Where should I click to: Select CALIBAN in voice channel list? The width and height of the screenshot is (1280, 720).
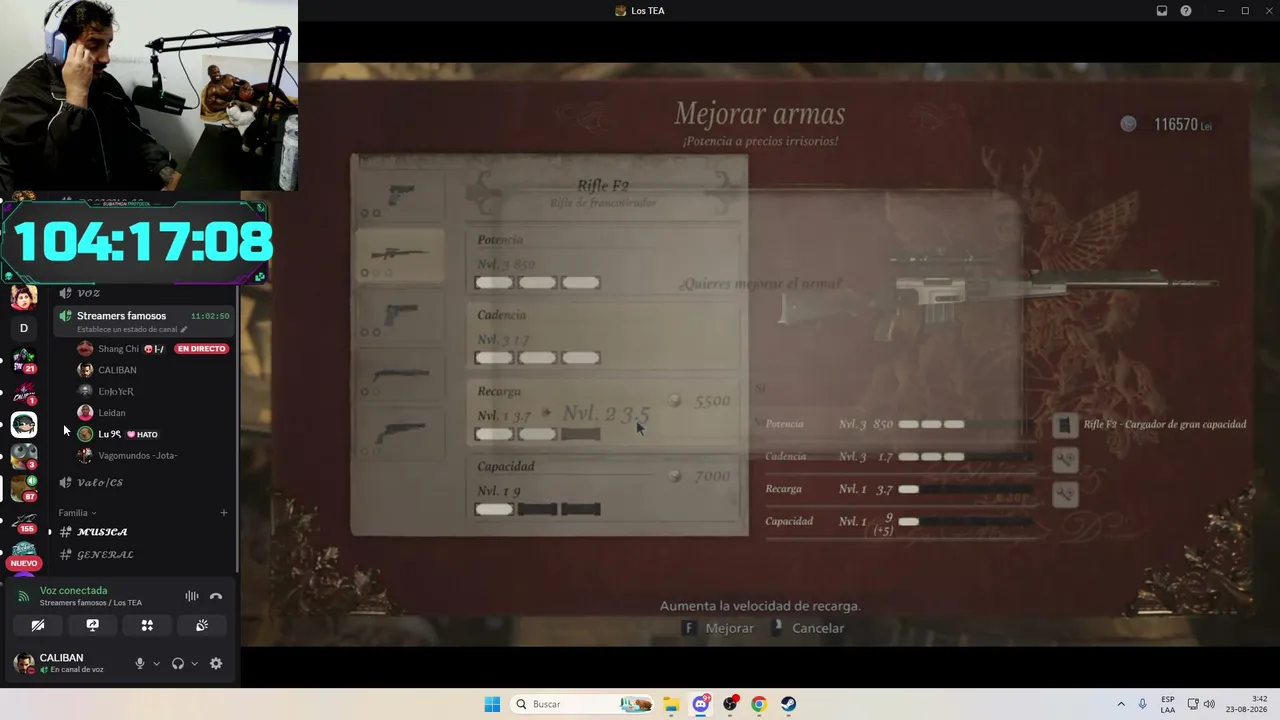tap(117, 370)
